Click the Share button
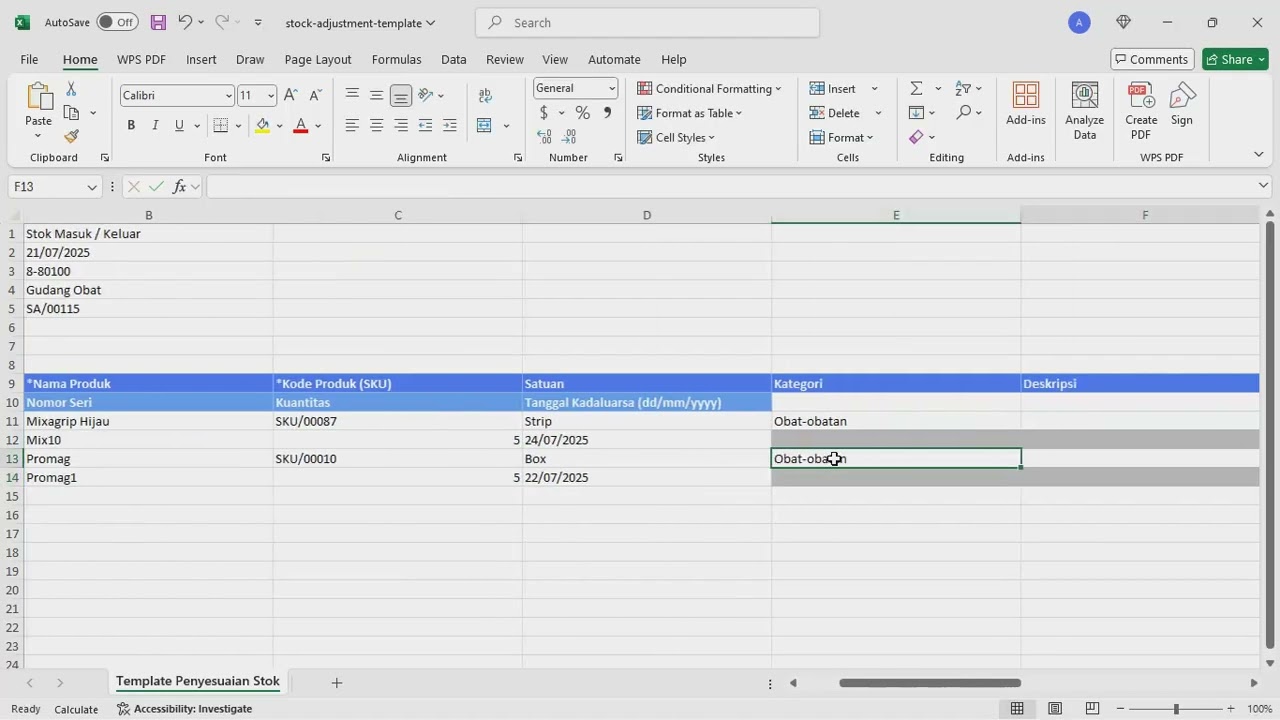The width and height of the screenshot is (1280, 720). [1235, 59]
